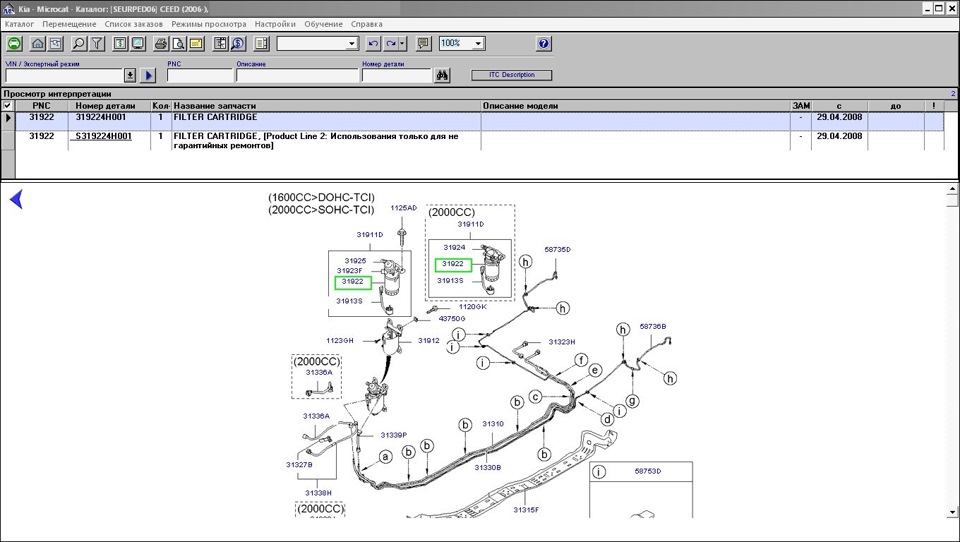Screen dimensions: 960x542
Task: Click the VIN / Экспертный режим input field
Action: pyautogui.click(x=64, y=75)
